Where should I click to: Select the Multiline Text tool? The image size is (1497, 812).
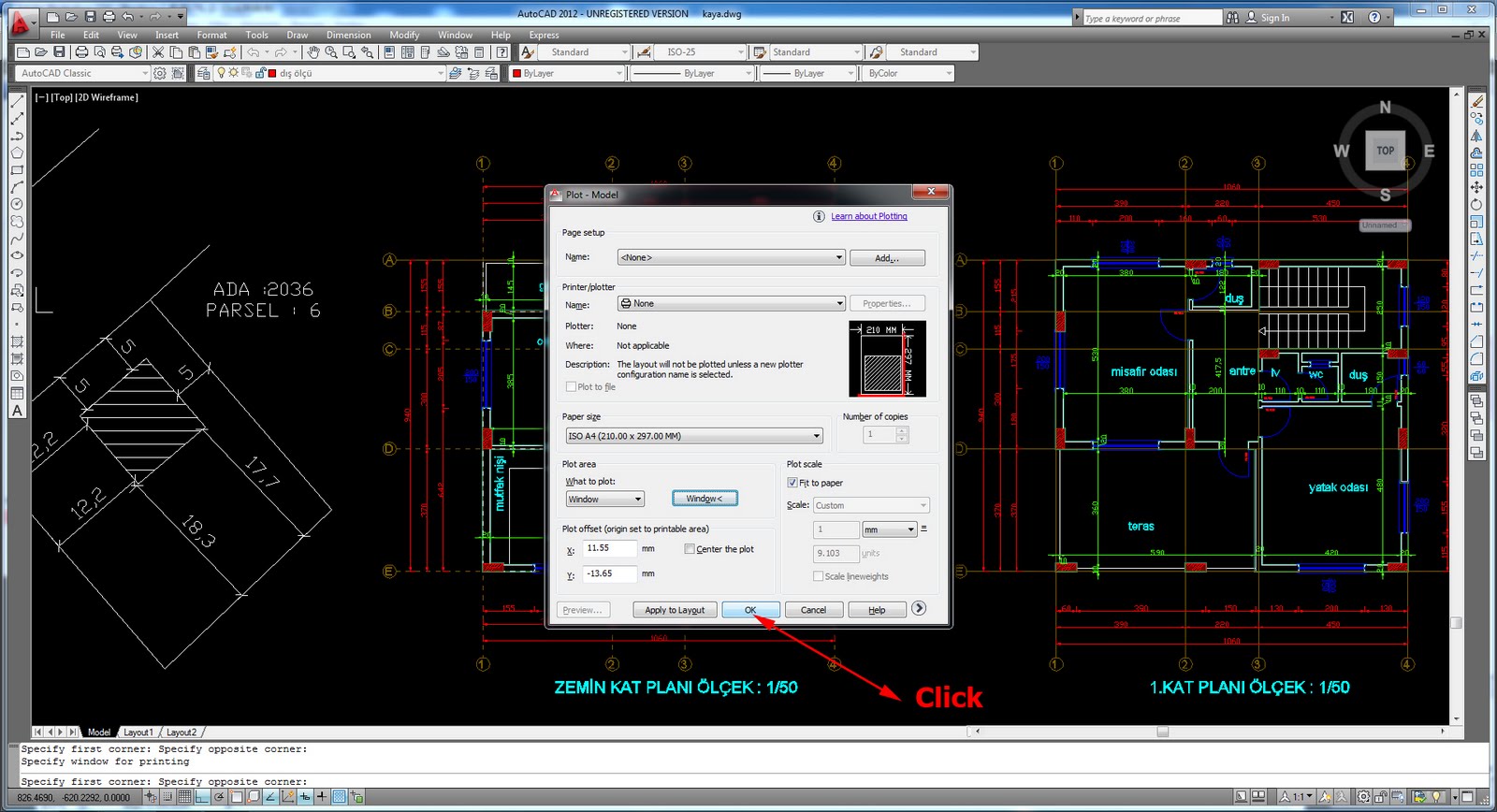17,411
